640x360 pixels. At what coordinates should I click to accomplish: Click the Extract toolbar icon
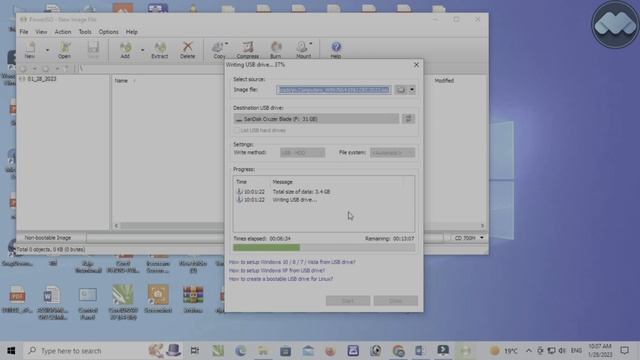tap(160, 50)
